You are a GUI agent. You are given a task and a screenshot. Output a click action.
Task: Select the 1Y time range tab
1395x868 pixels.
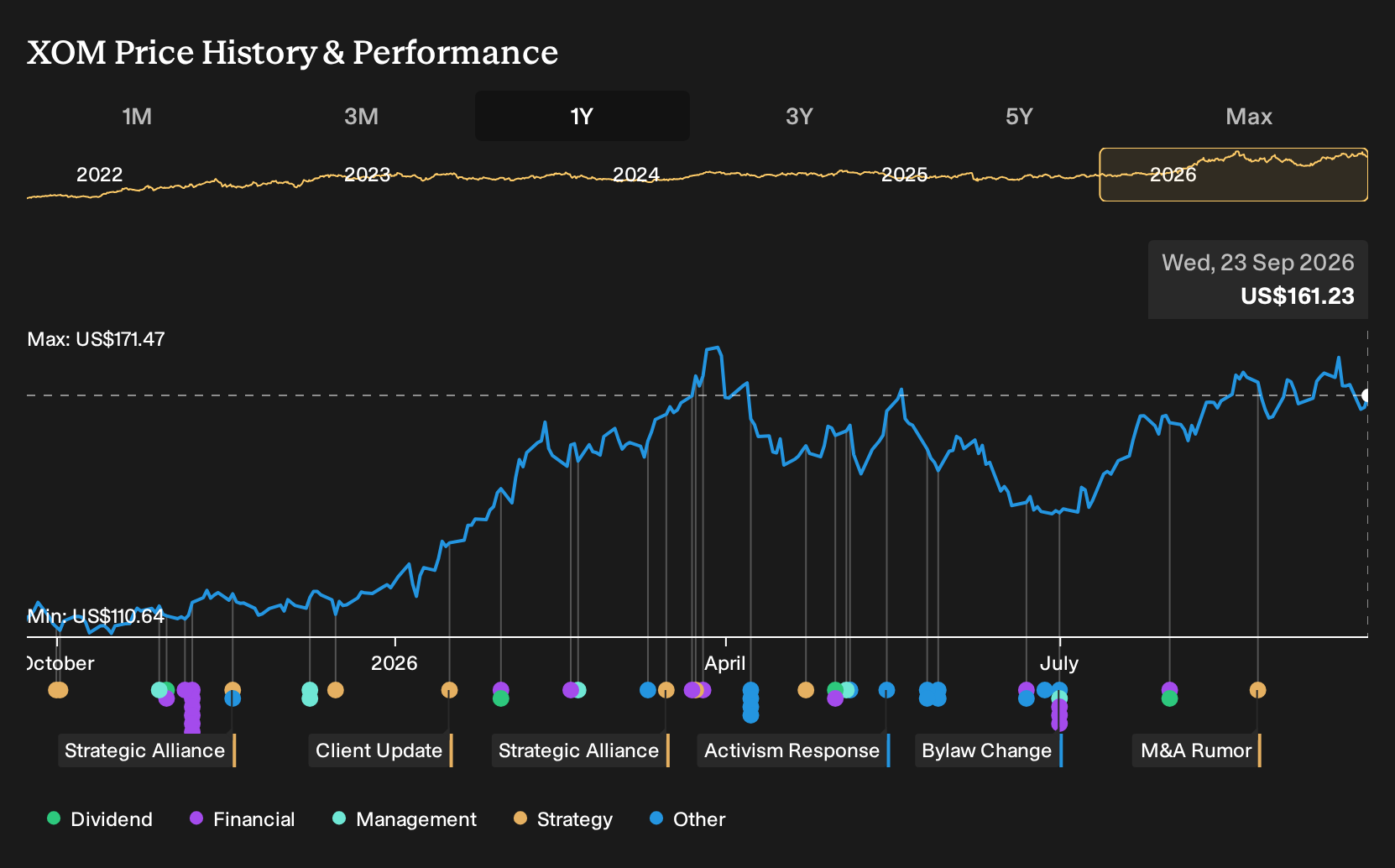click(582, 117)
